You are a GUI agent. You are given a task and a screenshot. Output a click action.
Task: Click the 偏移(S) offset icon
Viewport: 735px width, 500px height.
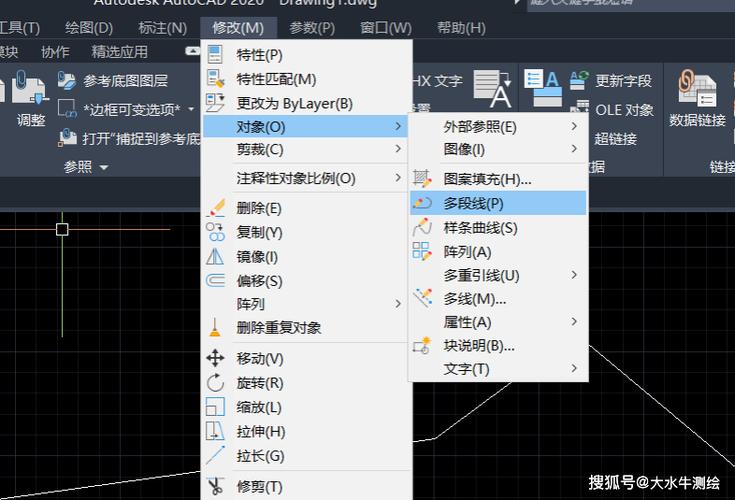[215, 280]
